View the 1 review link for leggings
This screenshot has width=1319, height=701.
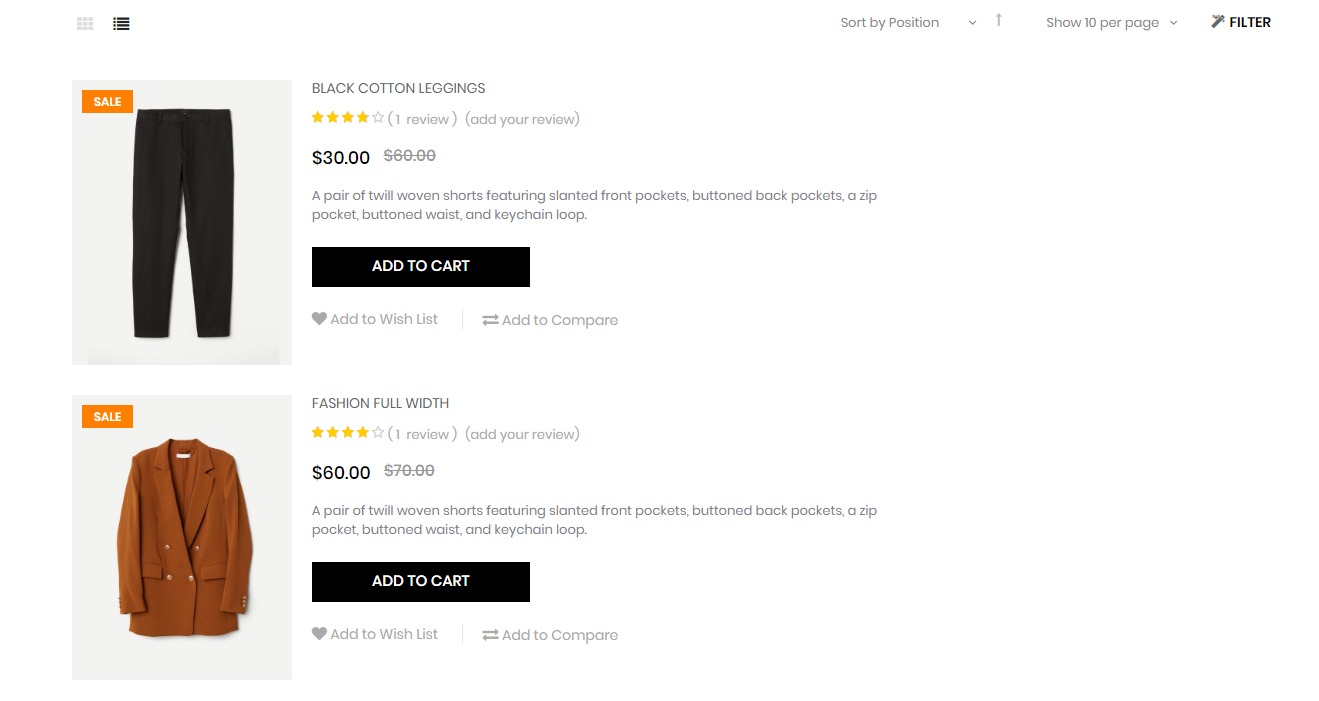(x=422, y=119)
